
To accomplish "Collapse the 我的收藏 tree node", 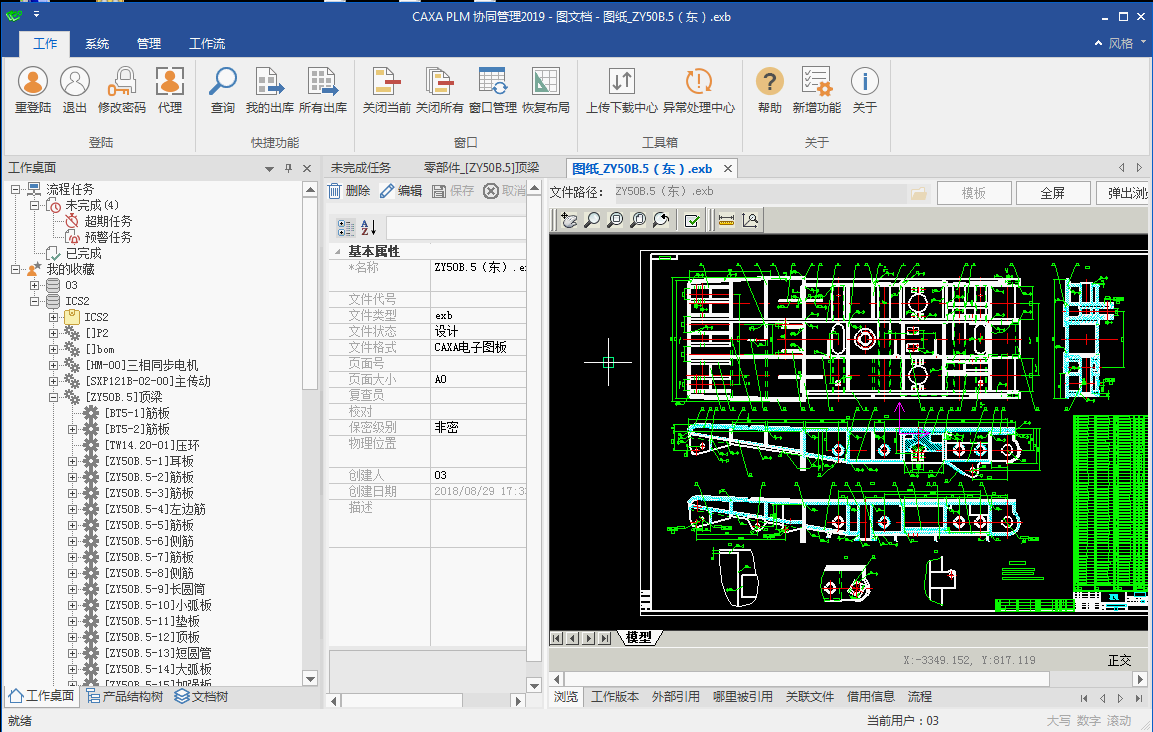I will pos(15,269).
